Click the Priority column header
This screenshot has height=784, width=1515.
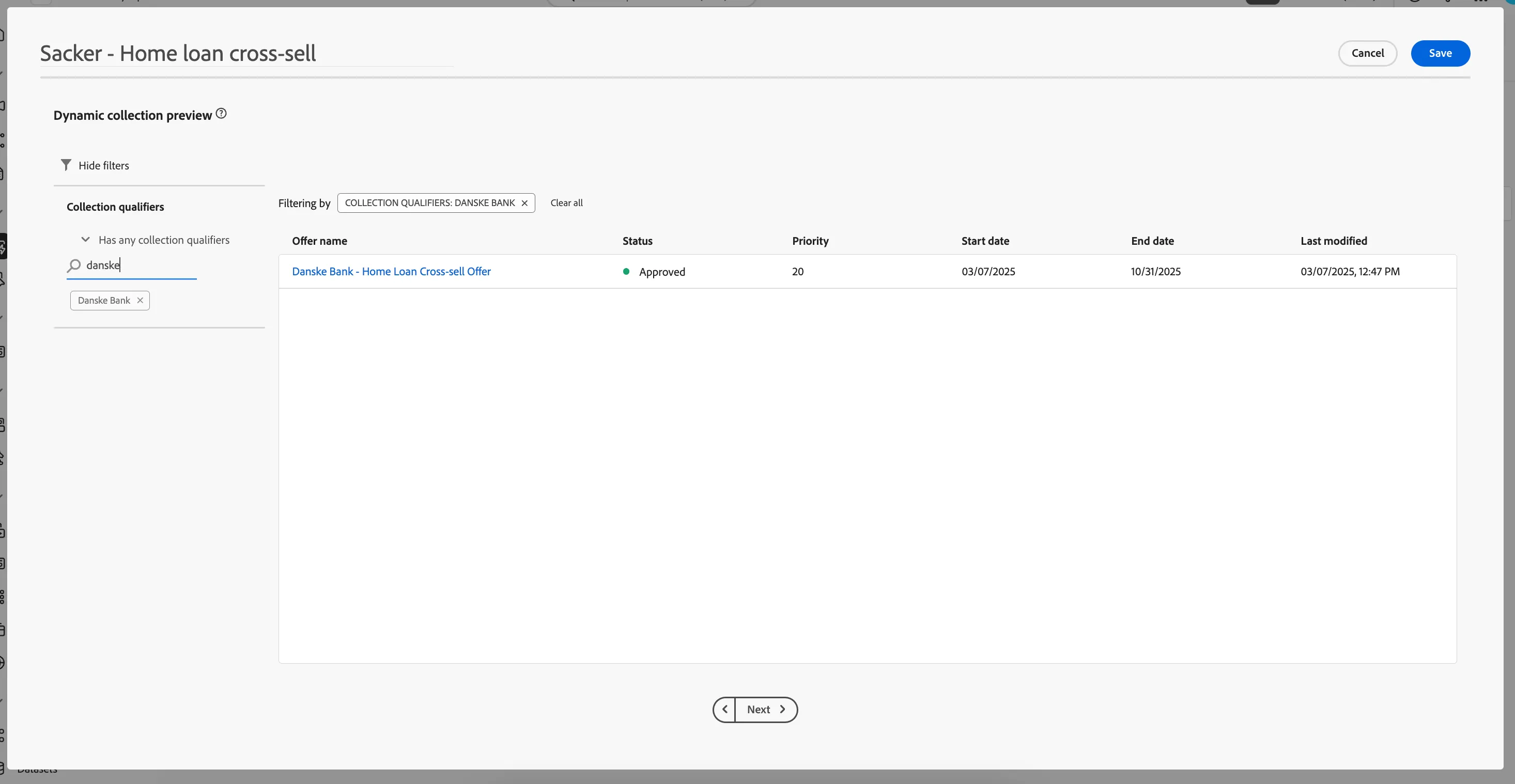[x=810, y=241]
